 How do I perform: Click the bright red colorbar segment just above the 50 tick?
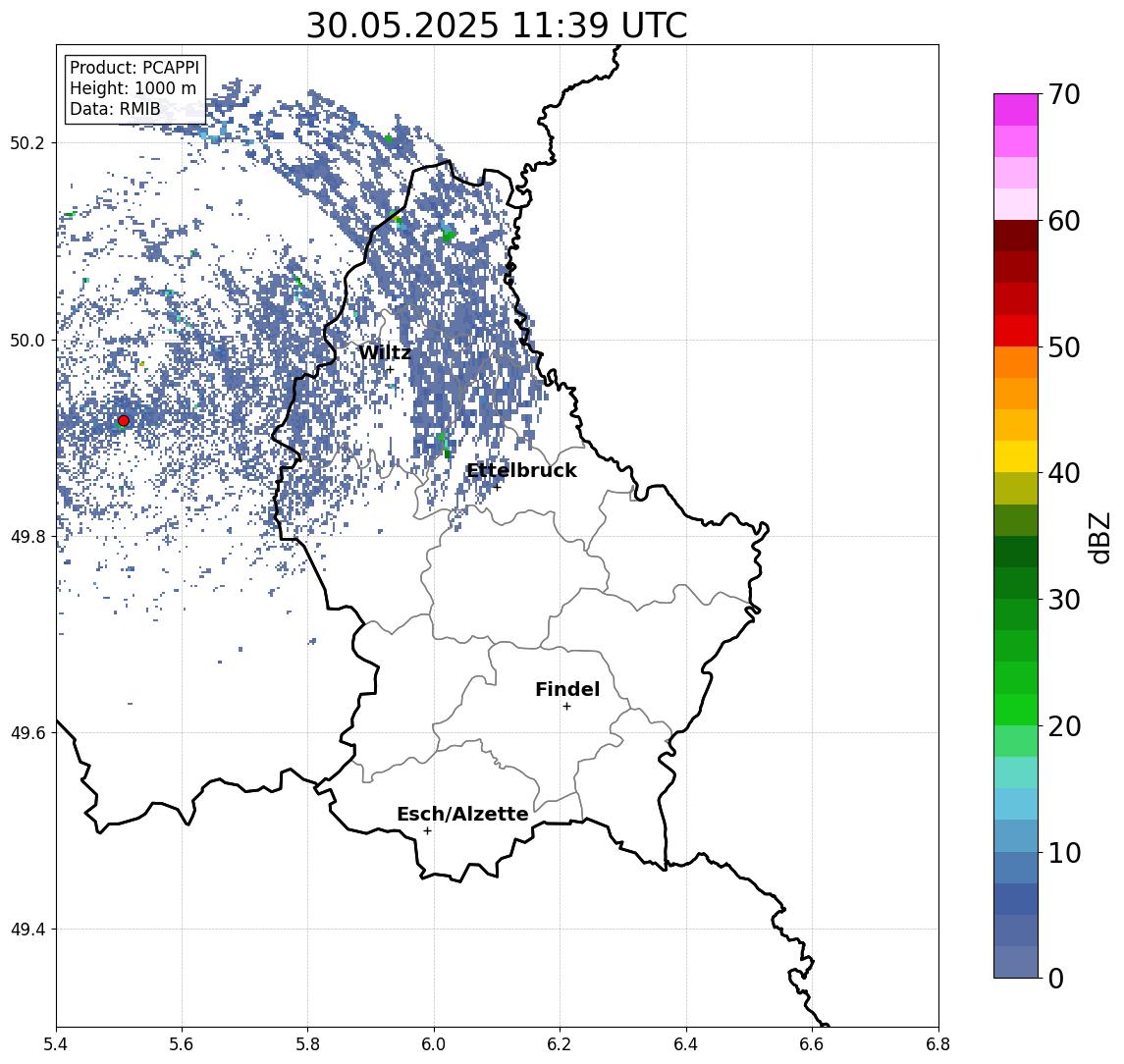coord(1016,331)
